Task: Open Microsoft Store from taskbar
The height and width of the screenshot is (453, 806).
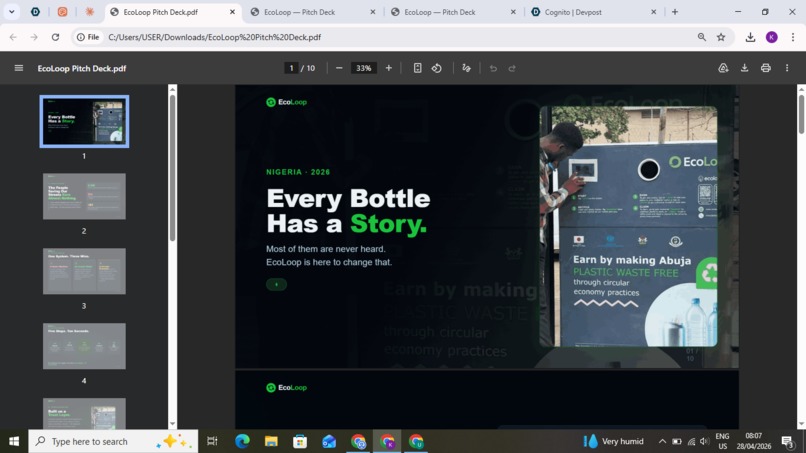Action: pos(300,441)
